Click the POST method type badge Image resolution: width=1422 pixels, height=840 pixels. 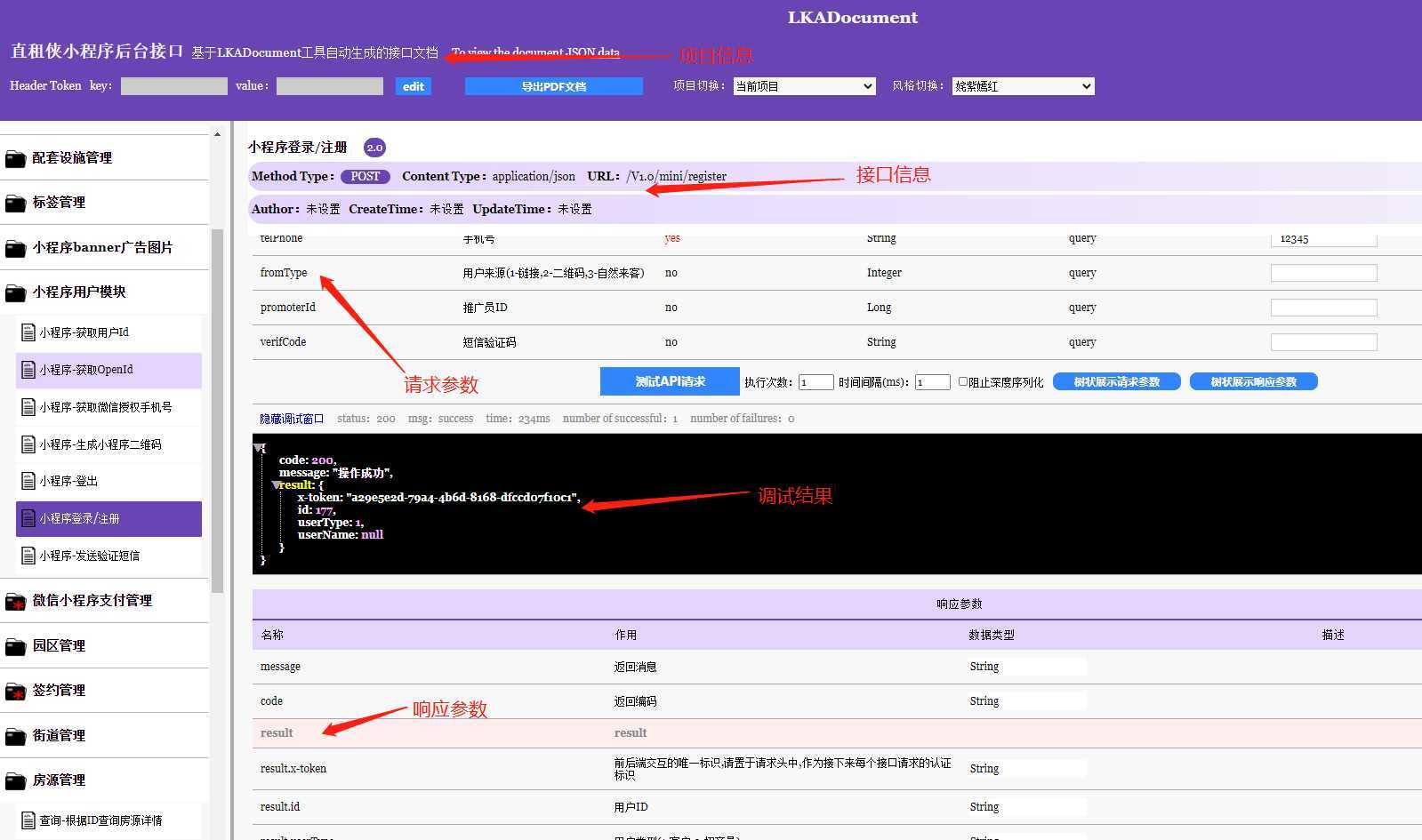click(x=365, y=177)
